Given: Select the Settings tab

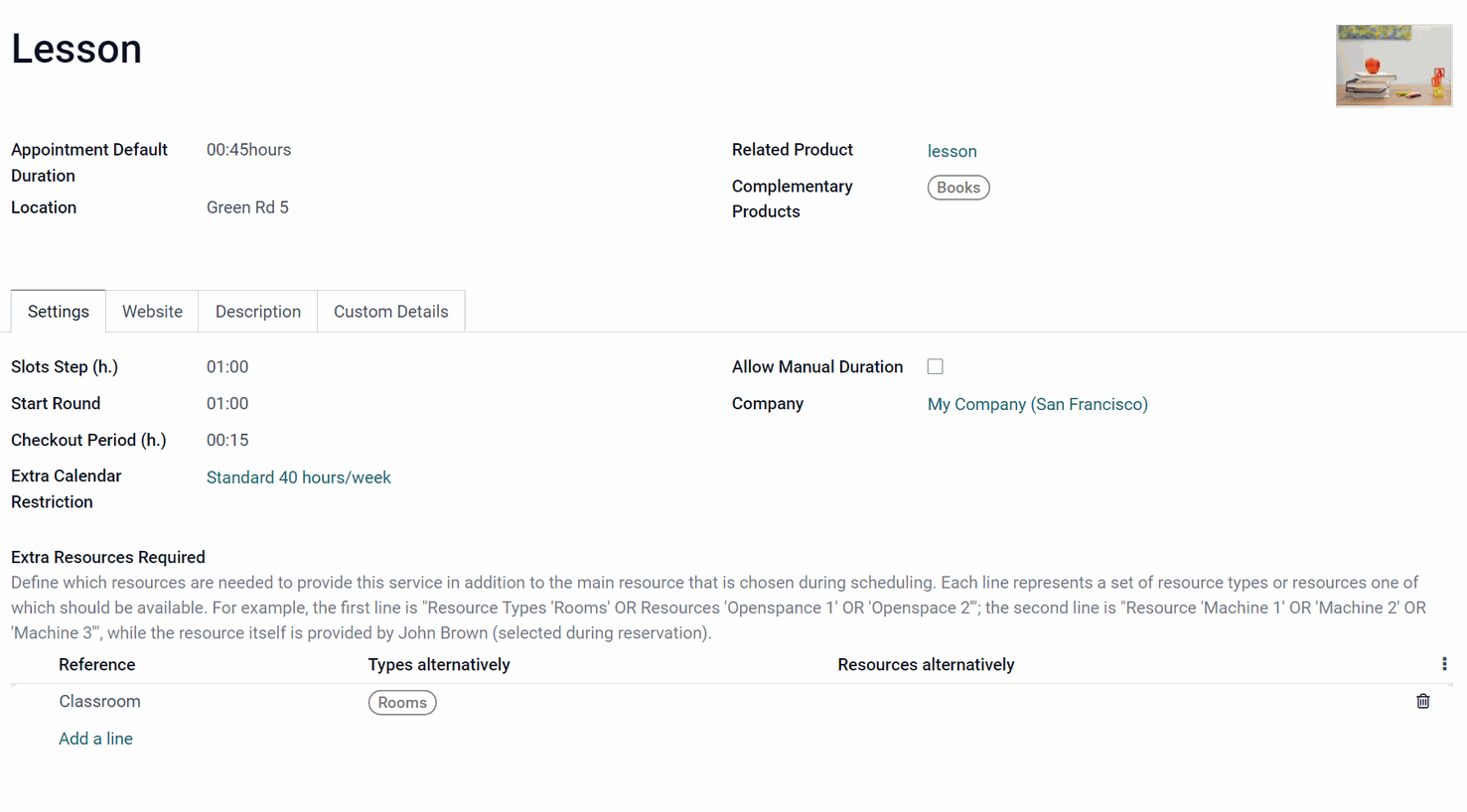Looking at the screenshot, I should coord(59,312).
